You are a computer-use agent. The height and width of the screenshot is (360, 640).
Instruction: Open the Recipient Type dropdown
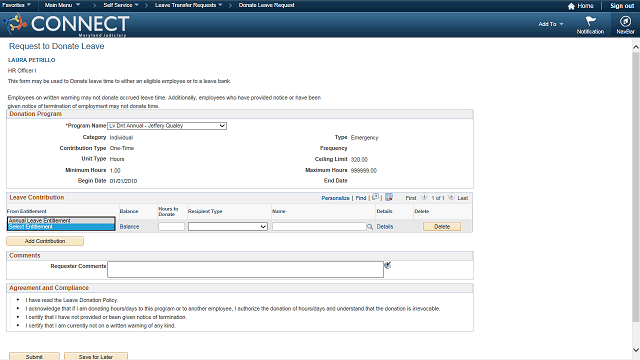pyautogui.click(x=228, y=227)
